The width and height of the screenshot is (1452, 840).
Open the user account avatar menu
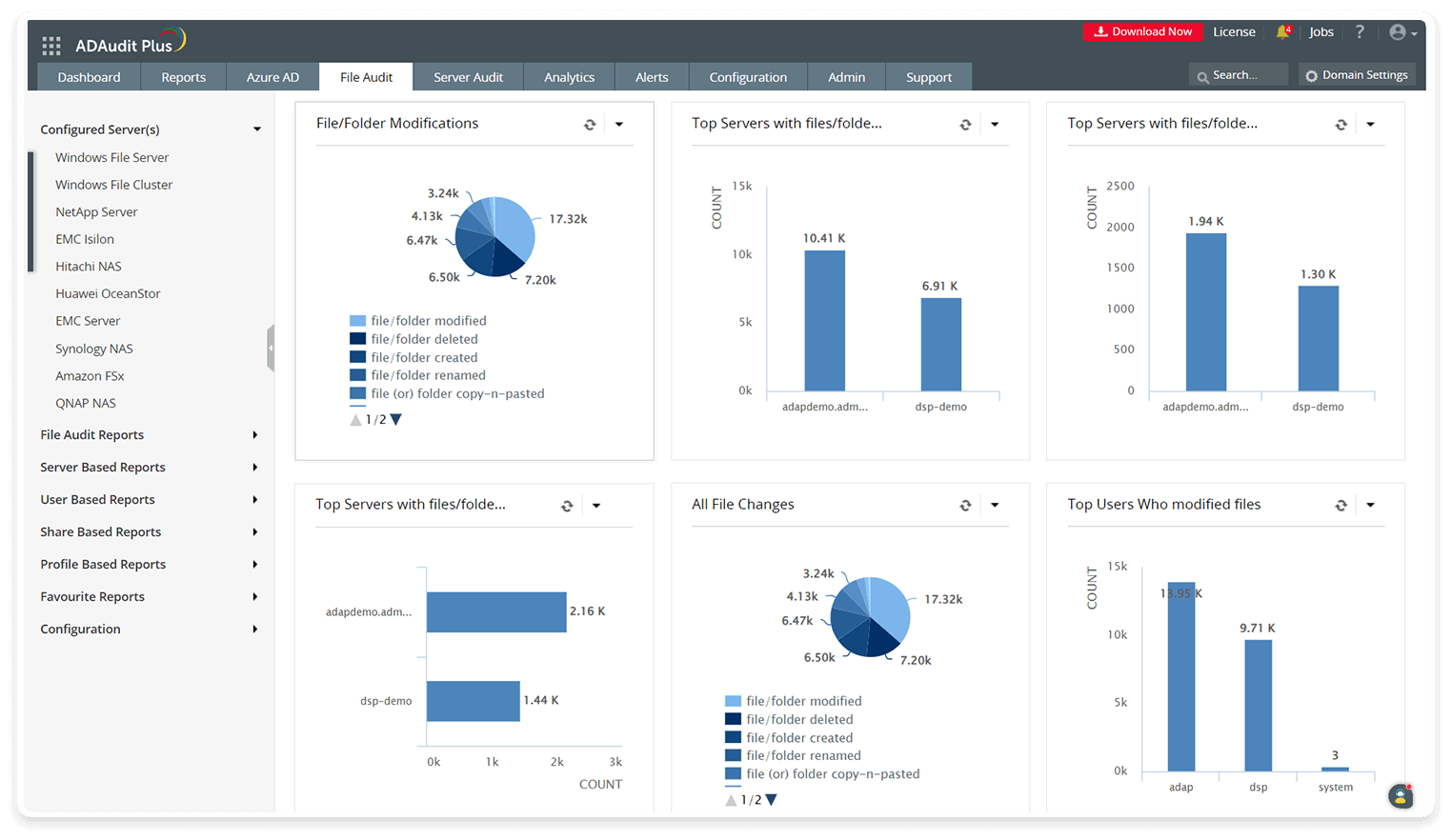(x=1402, y=32)
